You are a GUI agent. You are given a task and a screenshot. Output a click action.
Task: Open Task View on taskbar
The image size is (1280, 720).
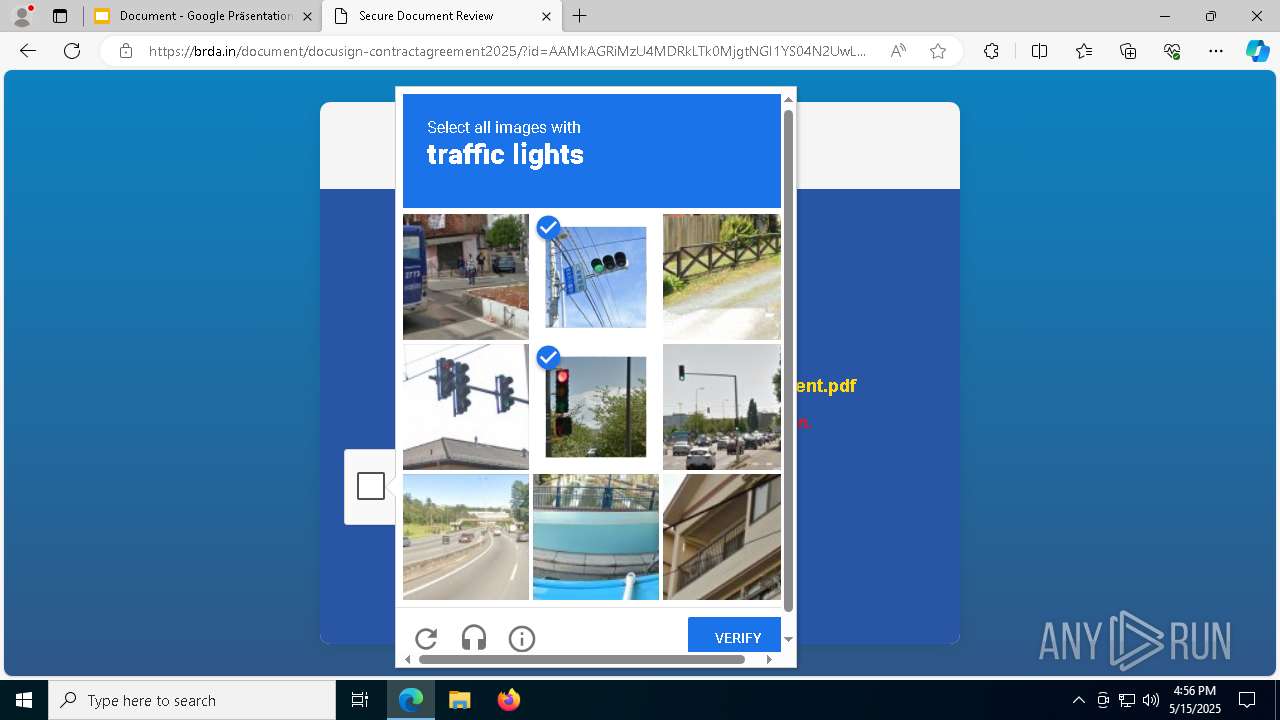tap(360, 700)
